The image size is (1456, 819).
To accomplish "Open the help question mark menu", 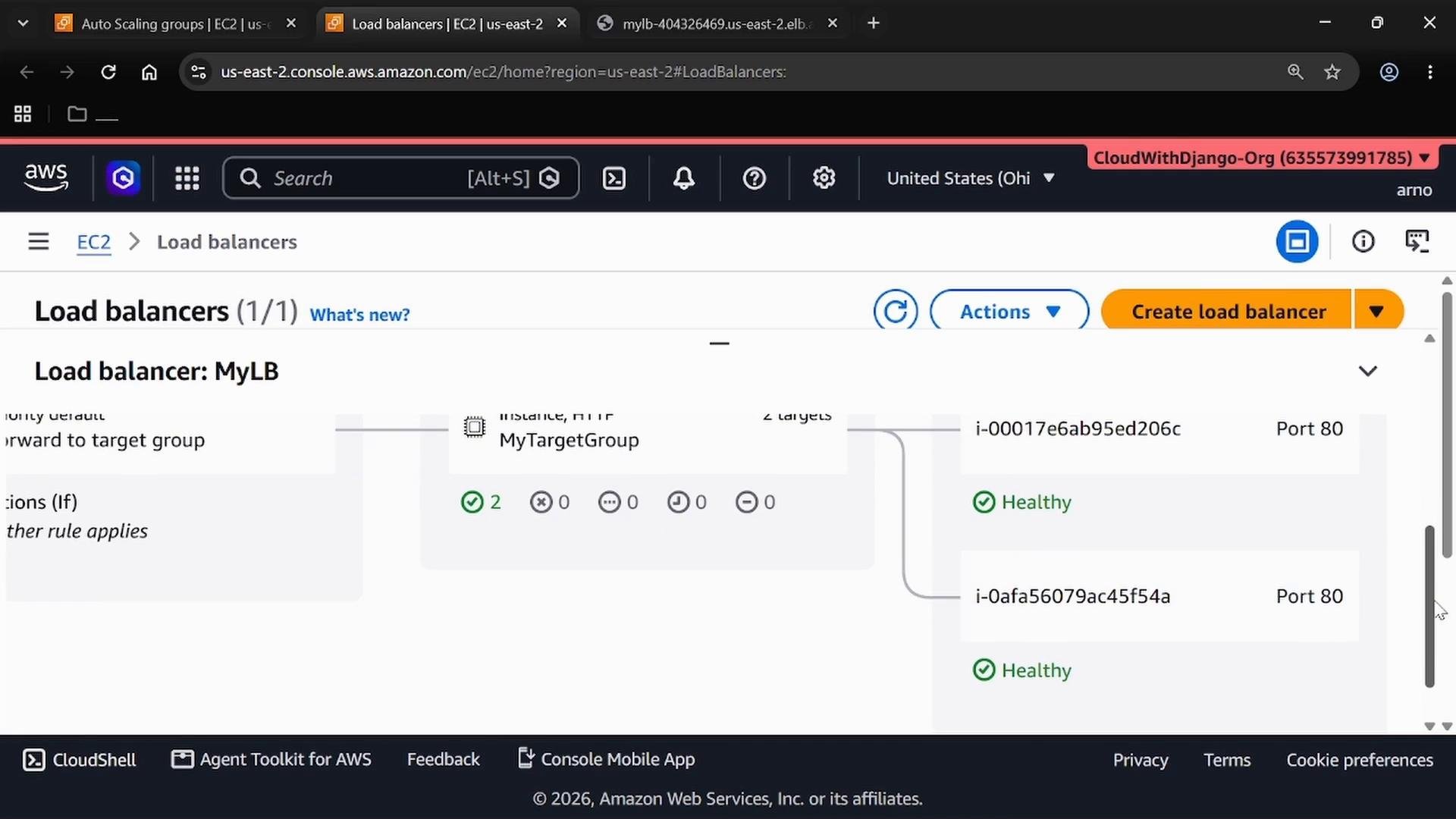I will [x=754, y=178].
